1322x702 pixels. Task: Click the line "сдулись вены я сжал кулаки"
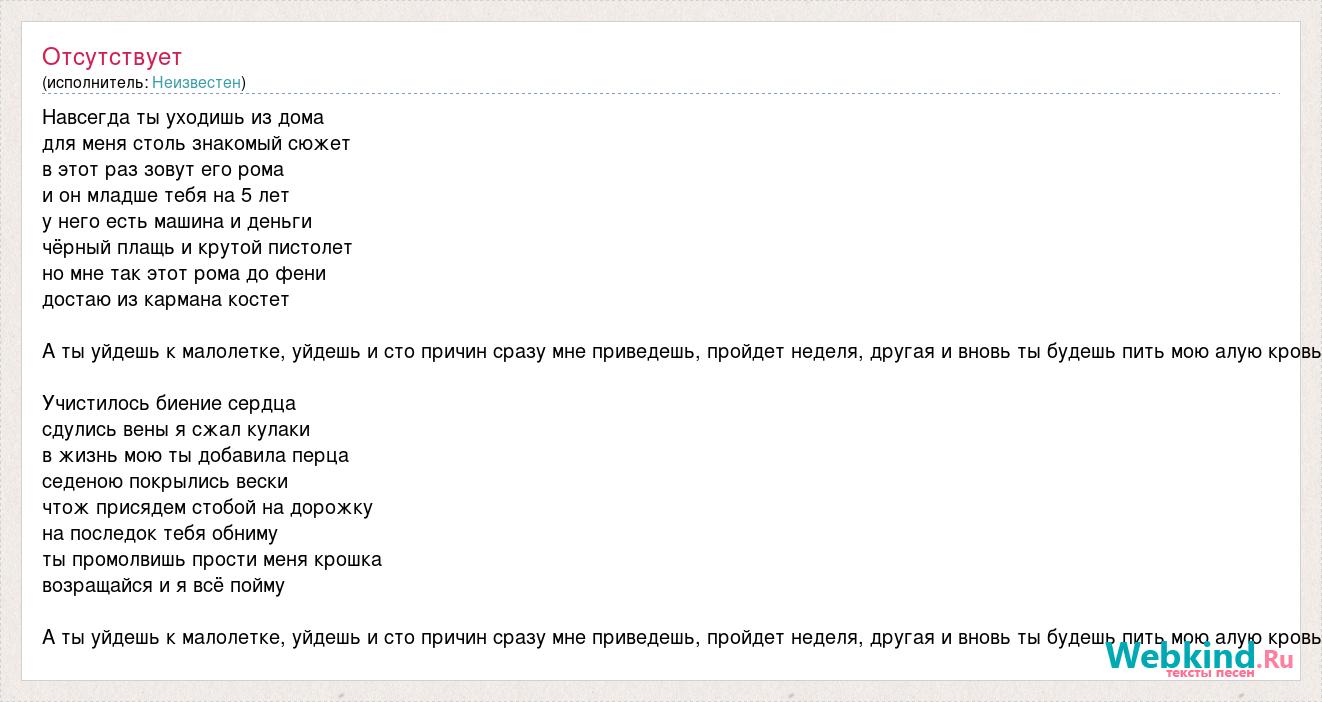tap(176, 429)
